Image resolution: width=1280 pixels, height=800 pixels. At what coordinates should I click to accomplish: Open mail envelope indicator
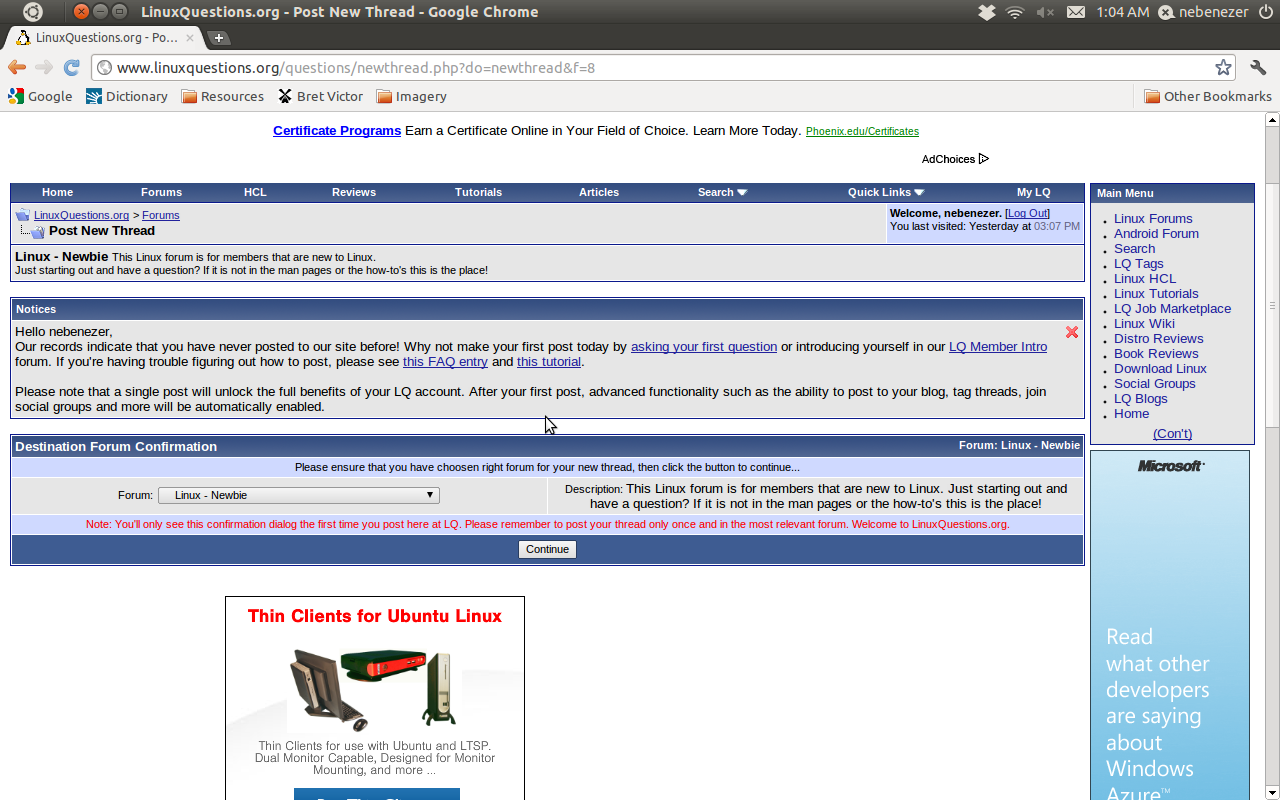point(1076,12)
